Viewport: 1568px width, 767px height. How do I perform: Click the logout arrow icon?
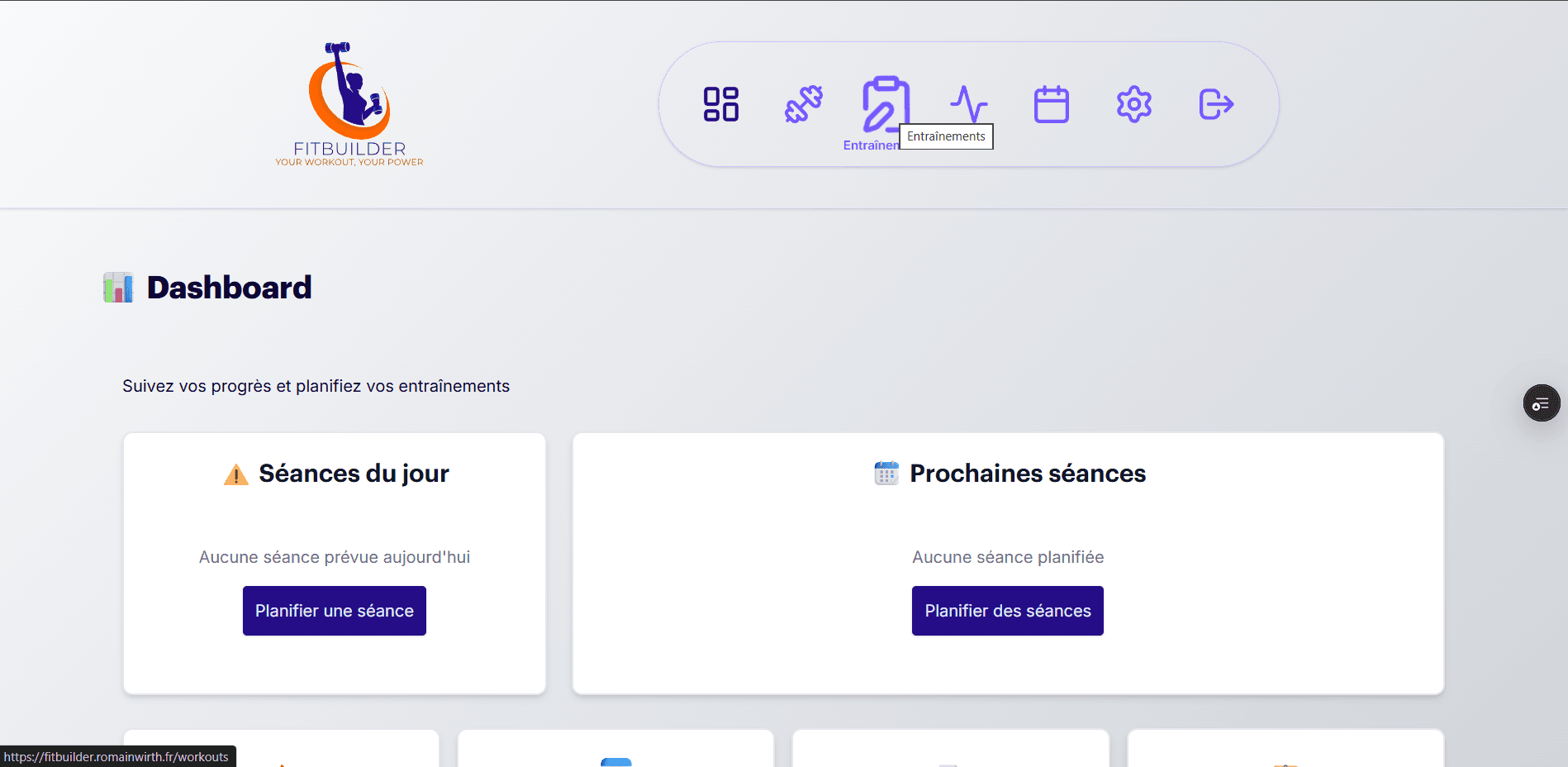point(1216,104)
